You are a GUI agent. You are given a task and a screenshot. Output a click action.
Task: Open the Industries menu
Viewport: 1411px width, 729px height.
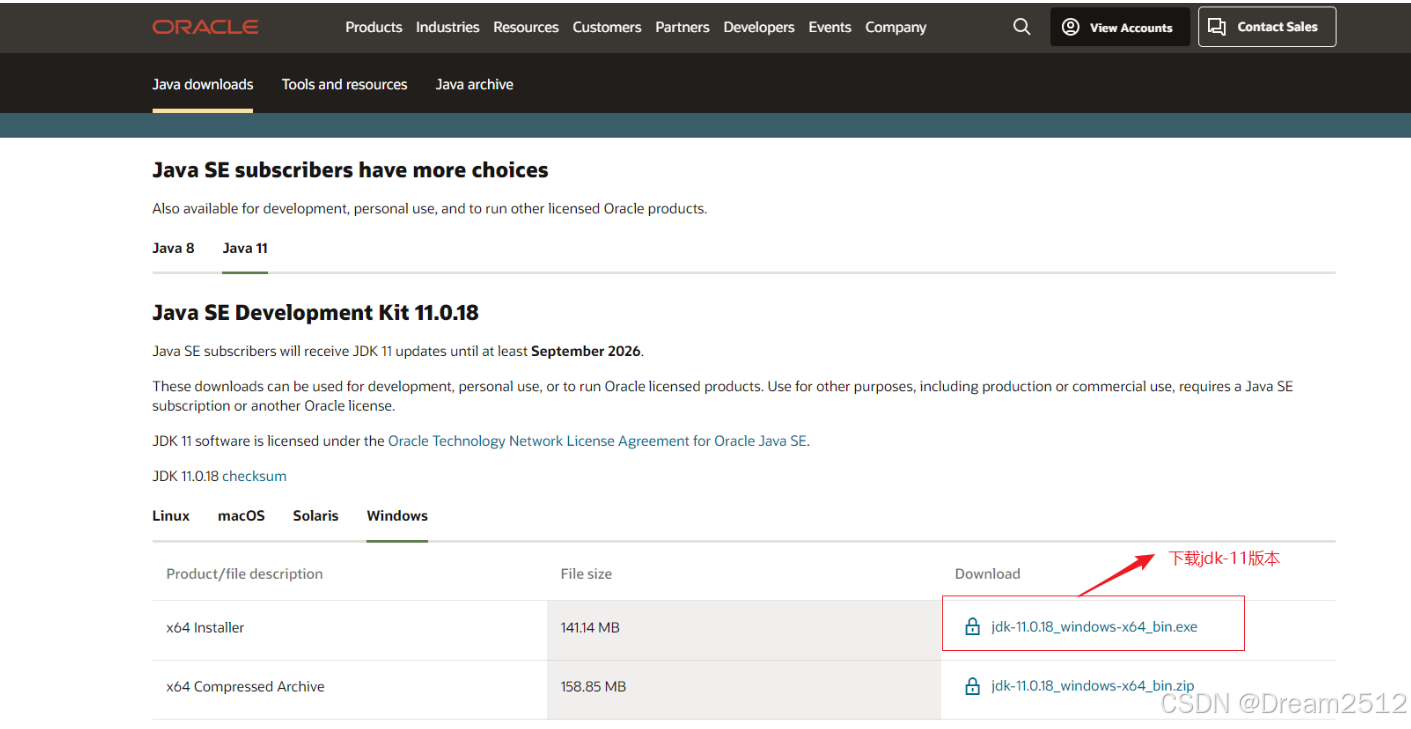448,27
